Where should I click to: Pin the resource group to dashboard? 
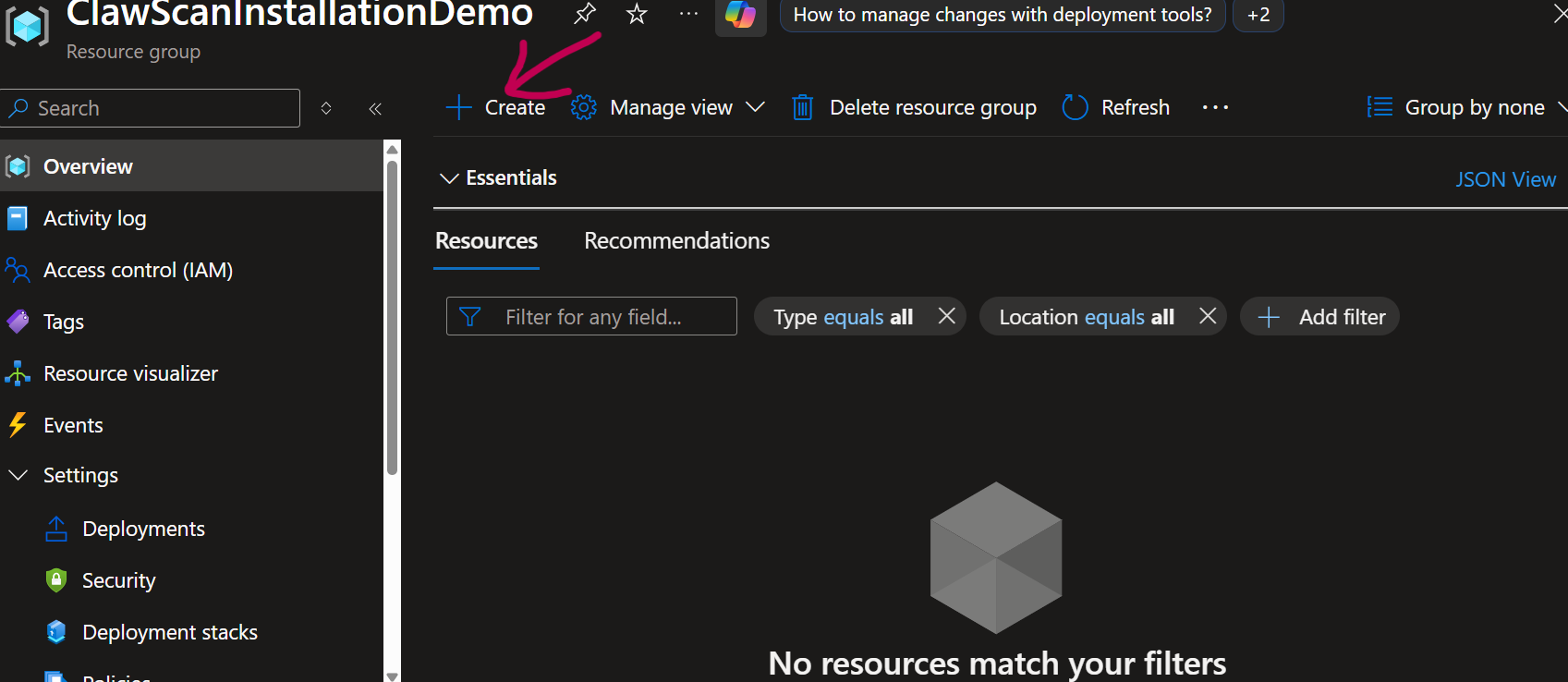pos(585,14)
